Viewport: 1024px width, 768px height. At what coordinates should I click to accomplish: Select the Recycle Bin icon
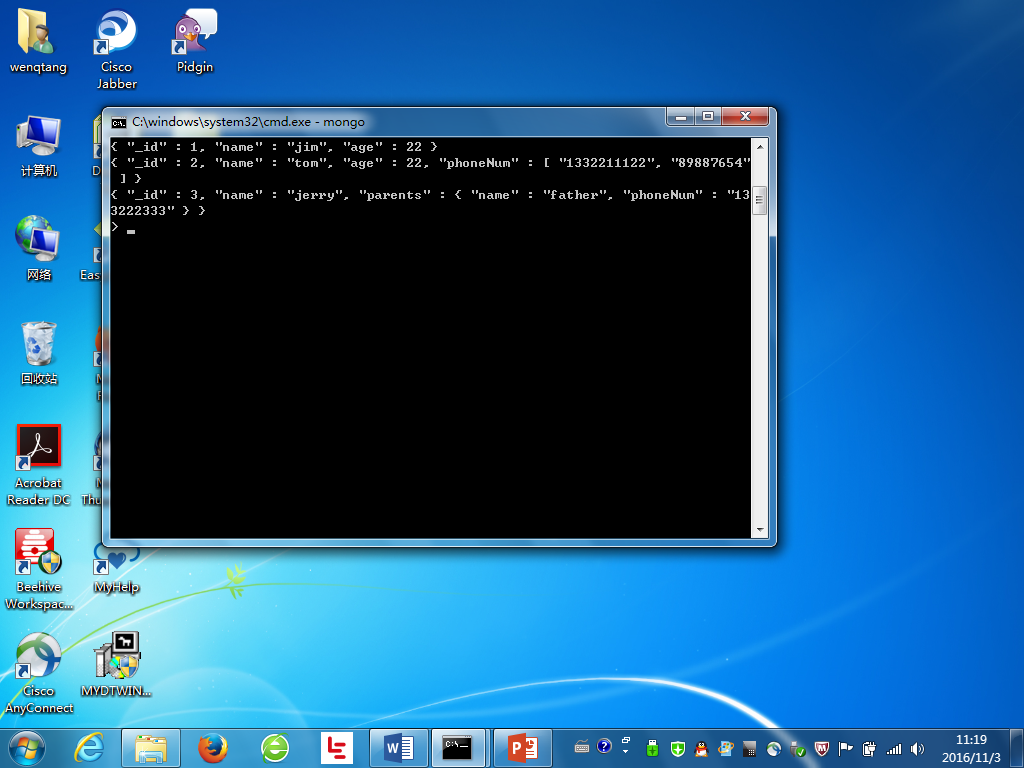click(x=39, y=353)
